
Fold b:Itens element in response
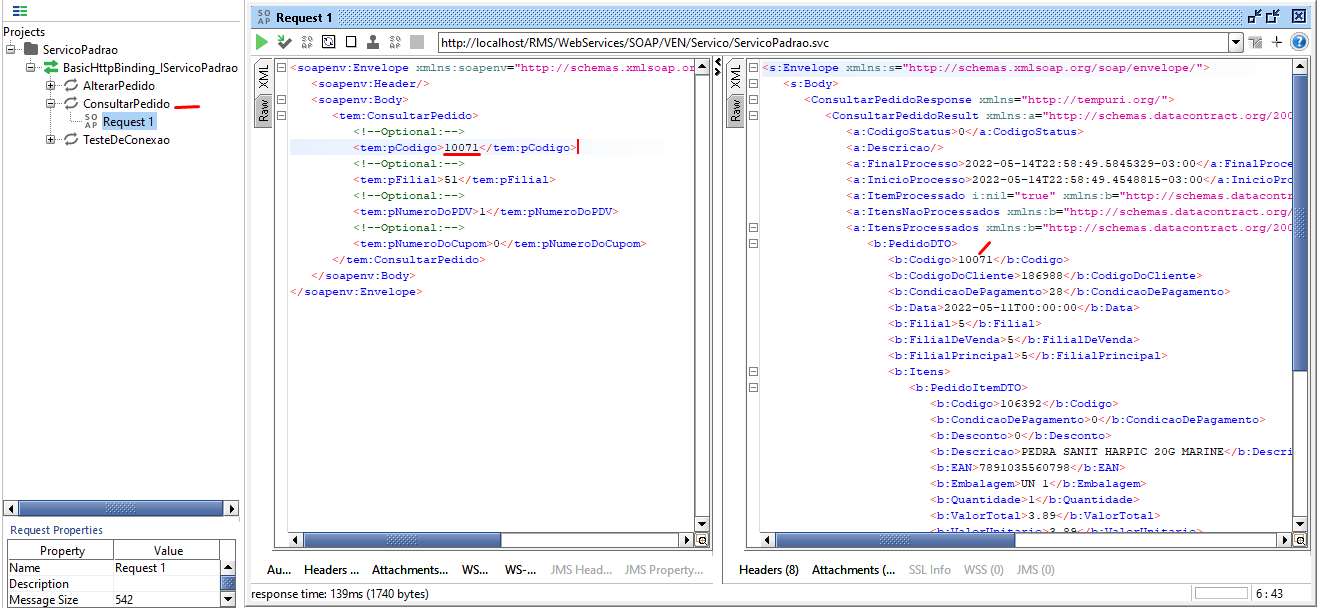753,372
